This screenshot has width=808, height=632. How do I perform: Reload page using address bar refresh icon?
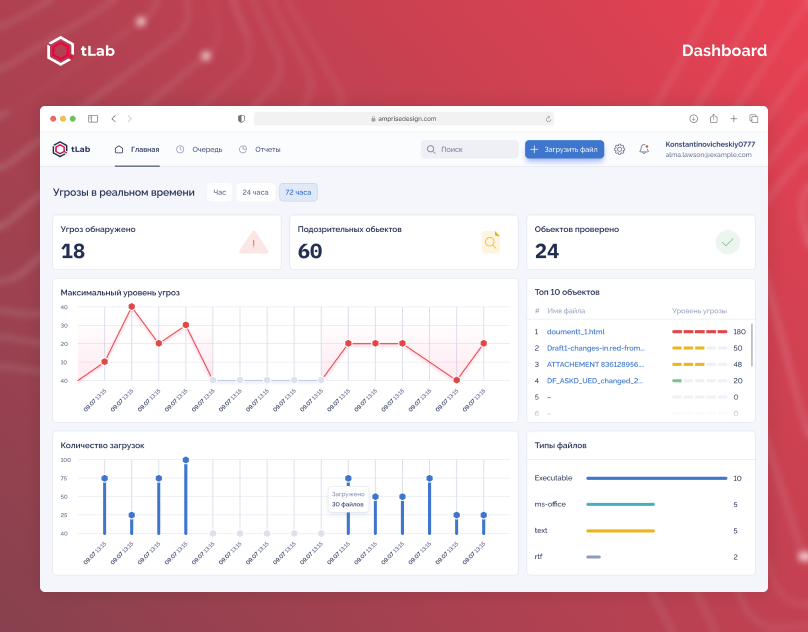coord(548,118)
